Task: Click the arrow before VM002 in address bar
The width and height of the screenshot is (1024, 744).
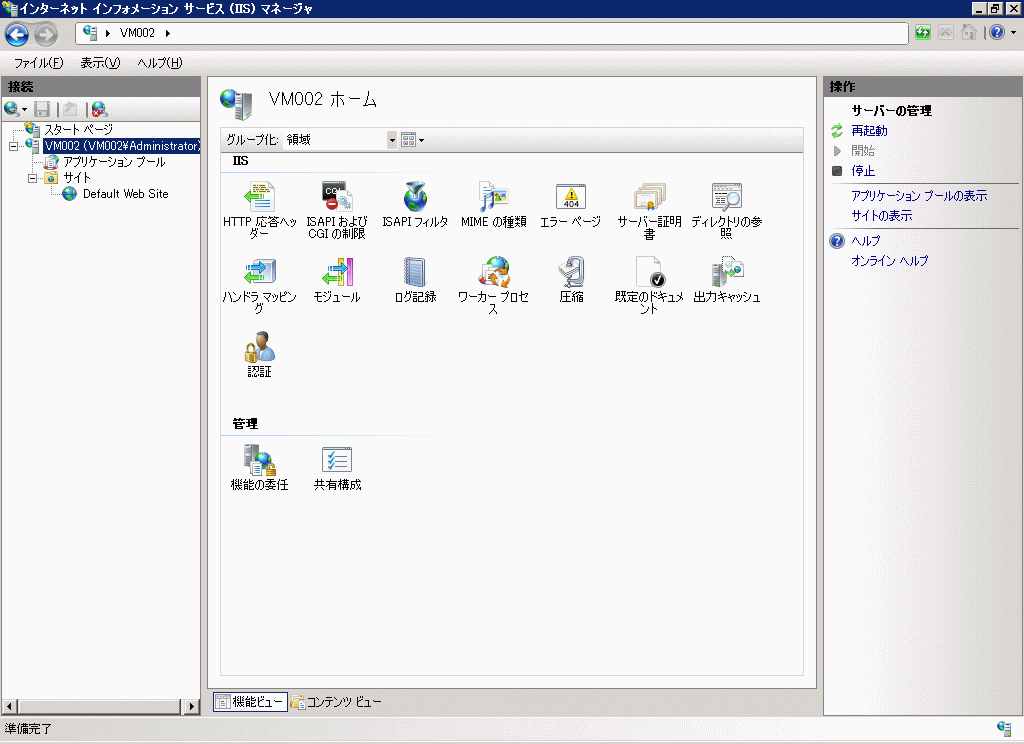Action: point(108,33)
